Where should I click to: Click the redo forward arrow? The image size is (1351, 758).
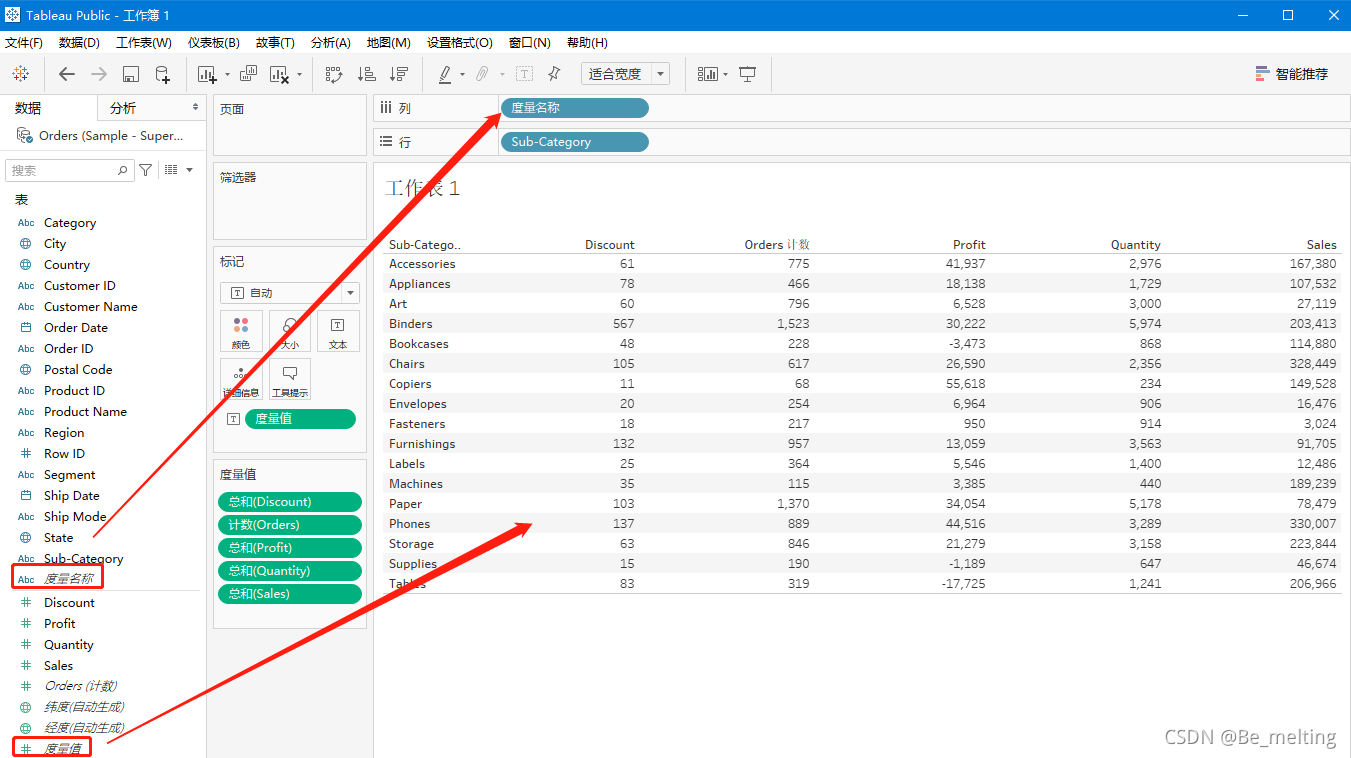tap(99, 74)
